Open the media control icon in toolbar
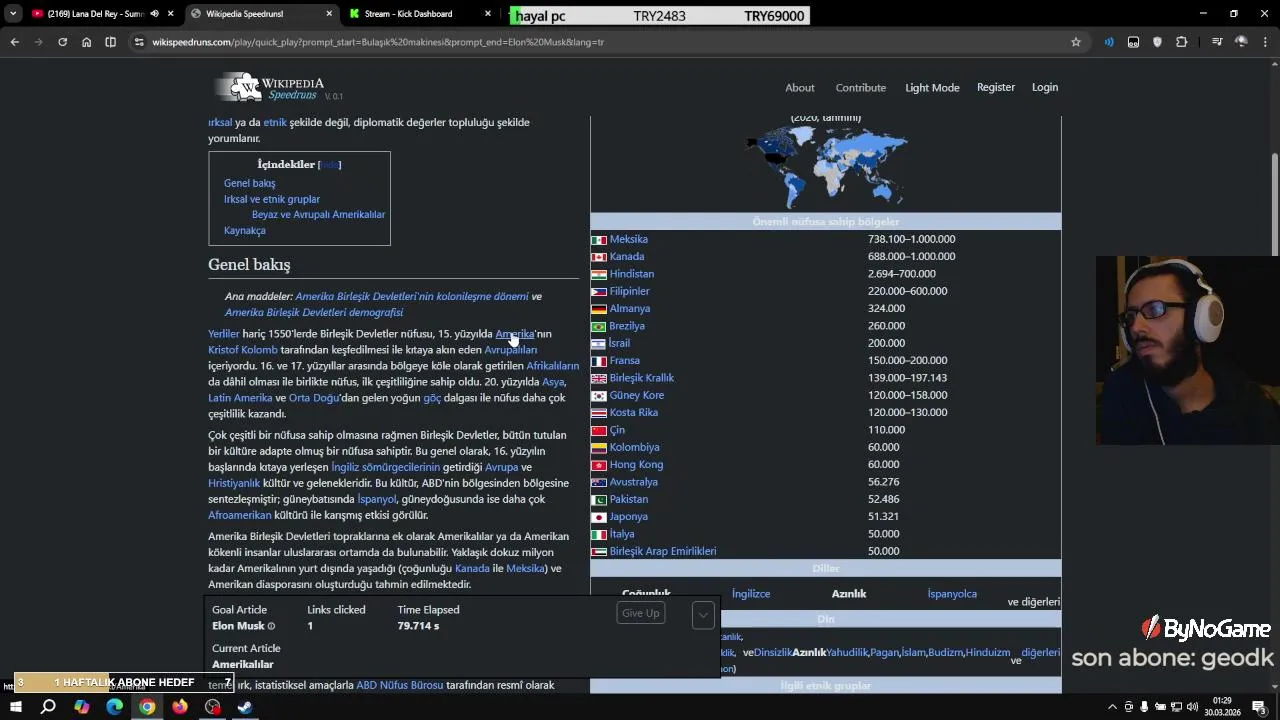Screen dimensions: 1280x720 (x=1216, y=42)
